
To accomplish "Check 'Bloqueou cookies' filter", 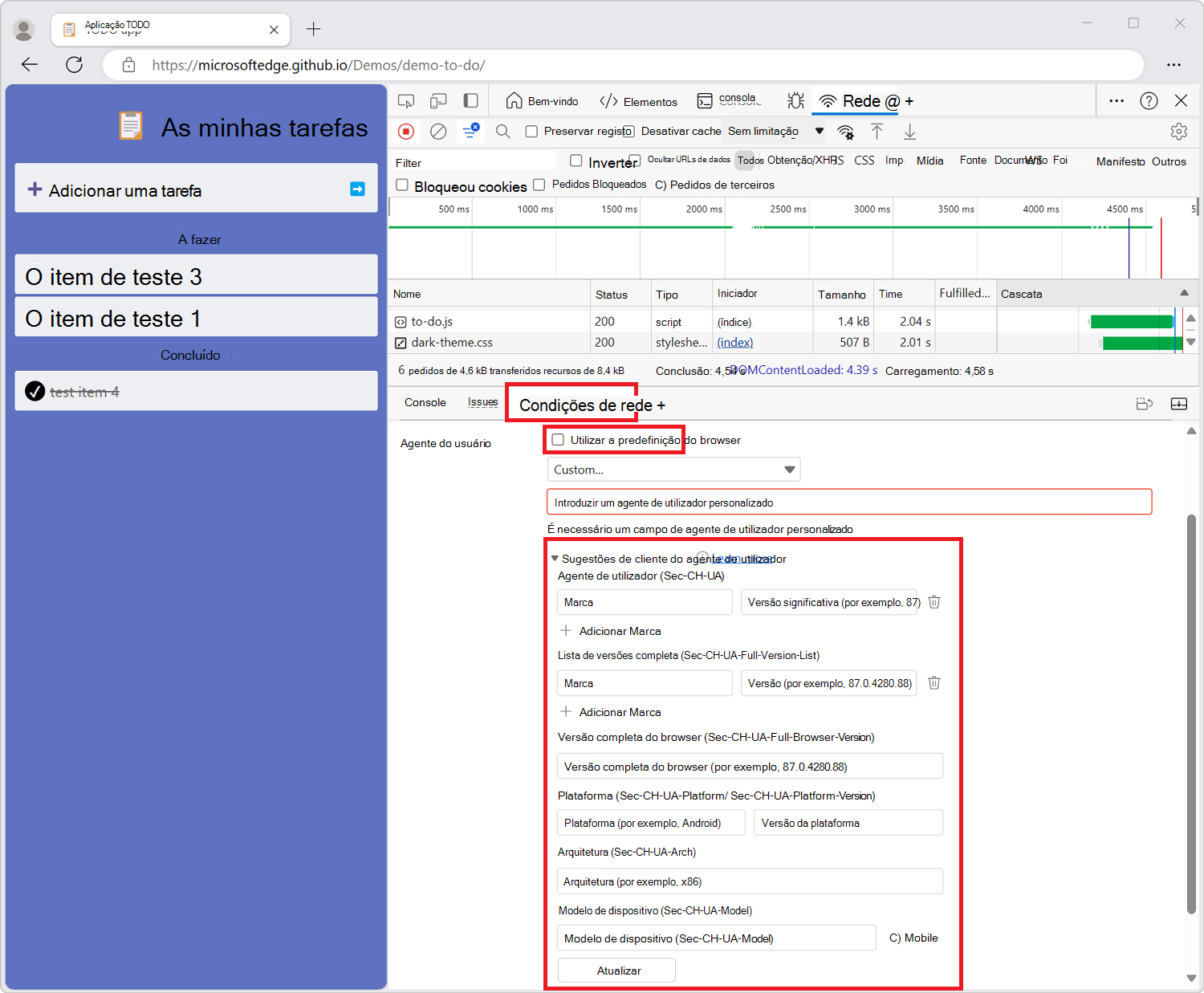I will point(402,185).
